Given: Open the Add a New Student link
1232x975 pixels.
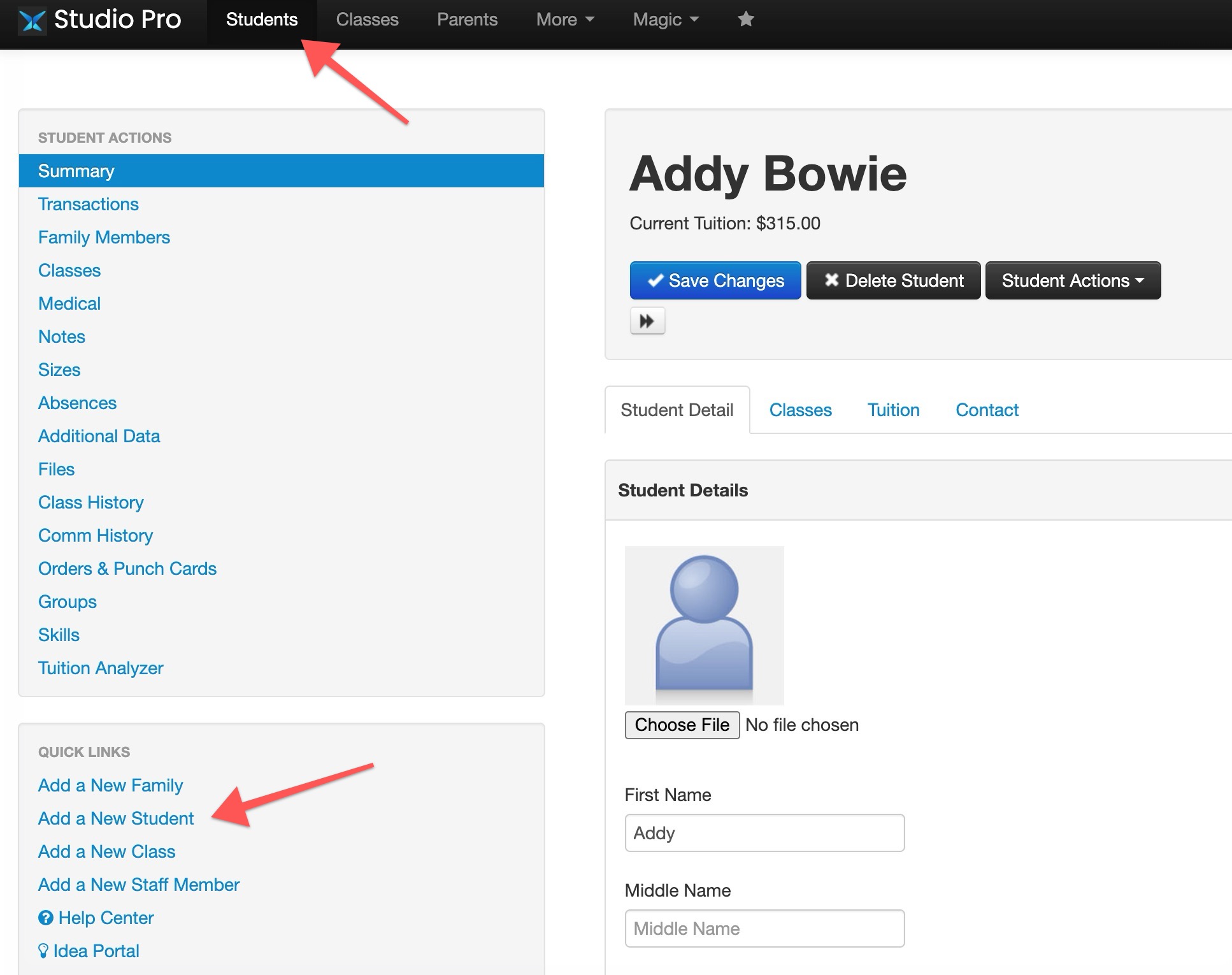Looking at the screenshot, I should 116,818.
